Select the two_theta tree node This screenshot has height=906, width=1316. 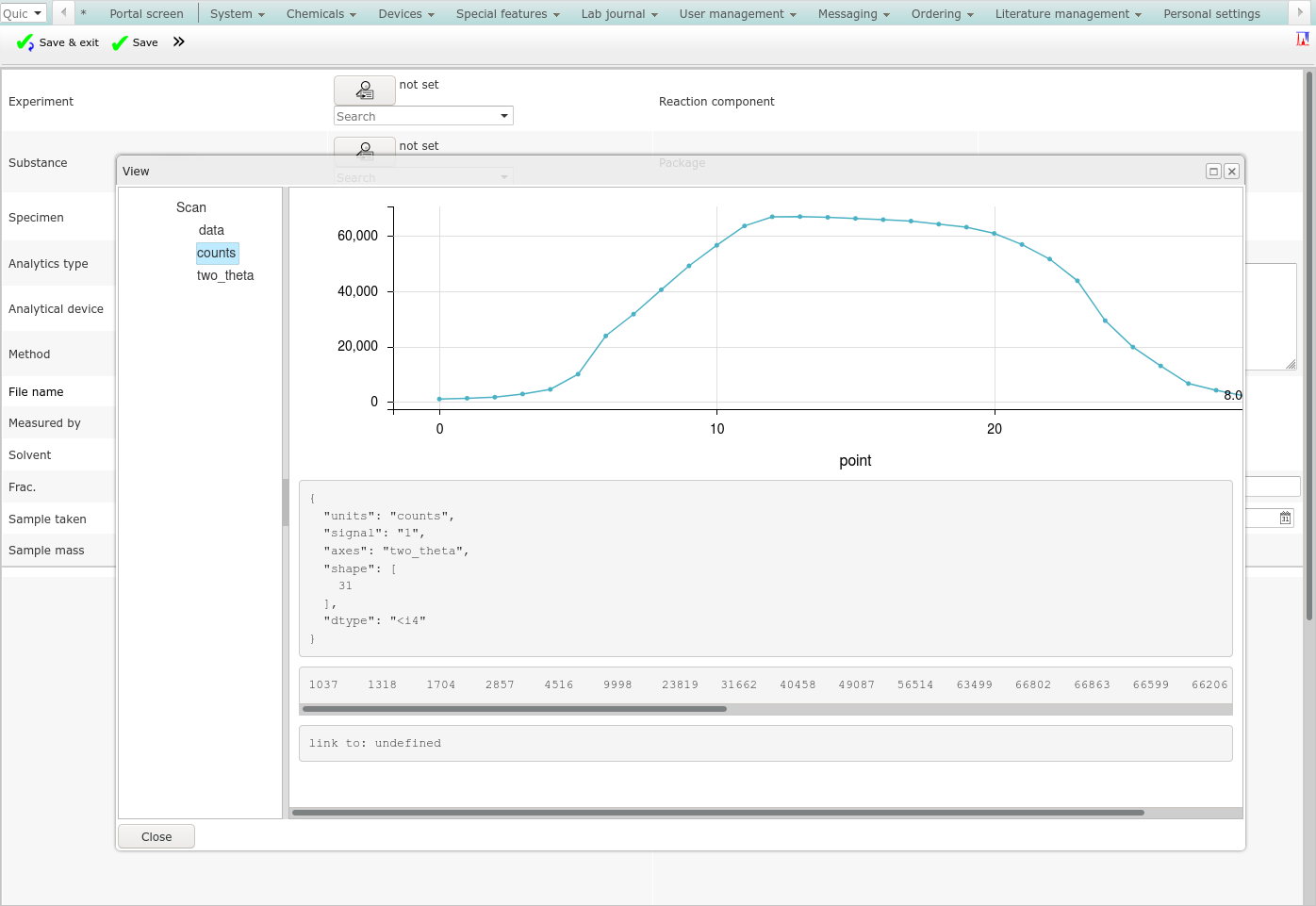pos(225,275)
